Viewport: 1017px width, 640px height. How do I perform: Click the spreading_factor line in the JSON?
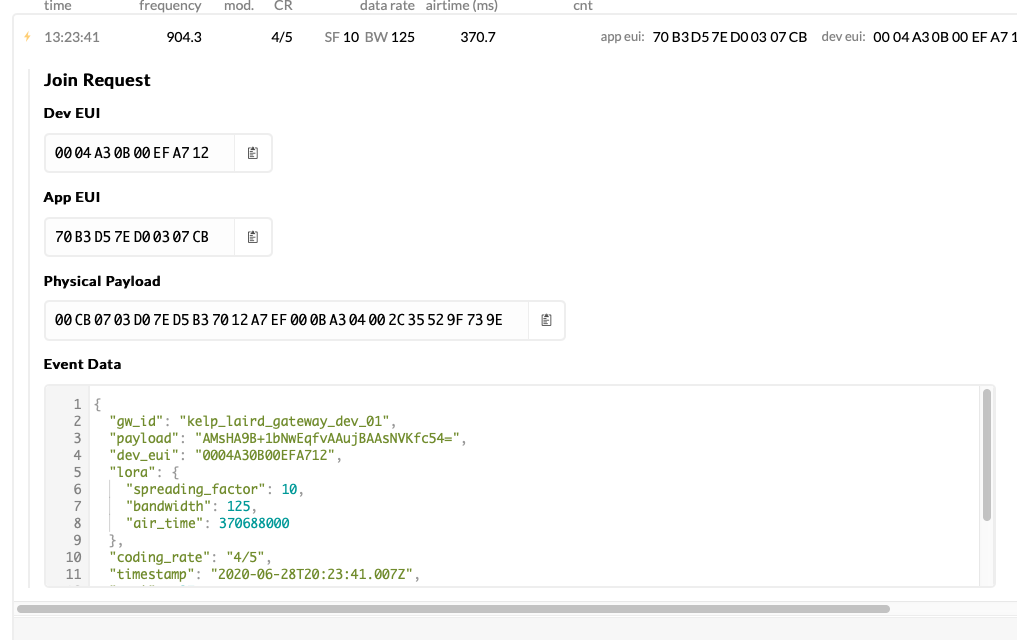tap(215, 489)
